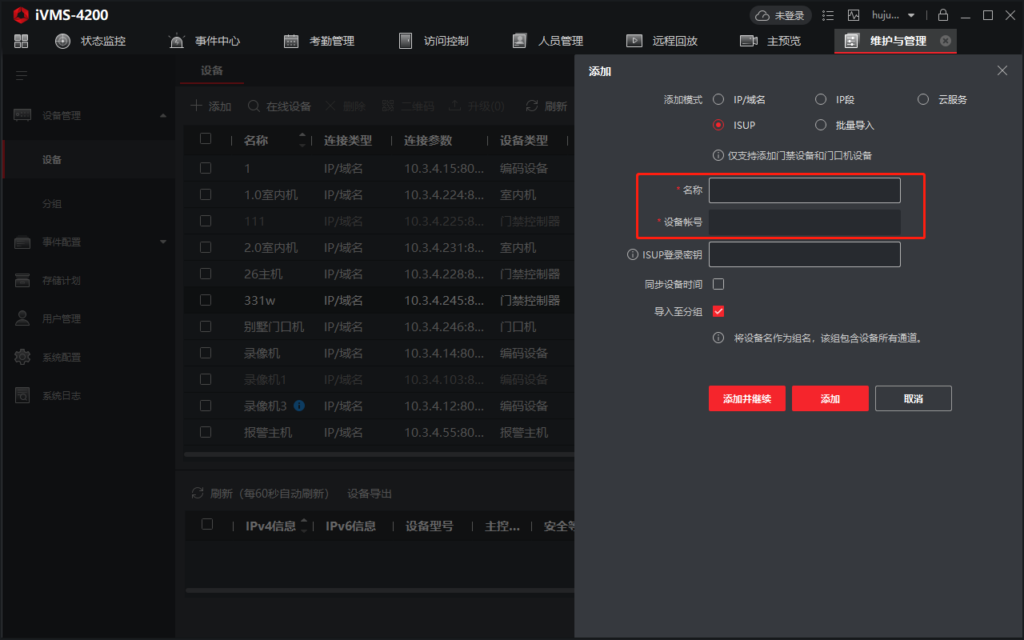Viewport: 1024px width, 640px height.
Task: Collapse the 设备管理 sidebar section
Action: [x=163, y=115]
